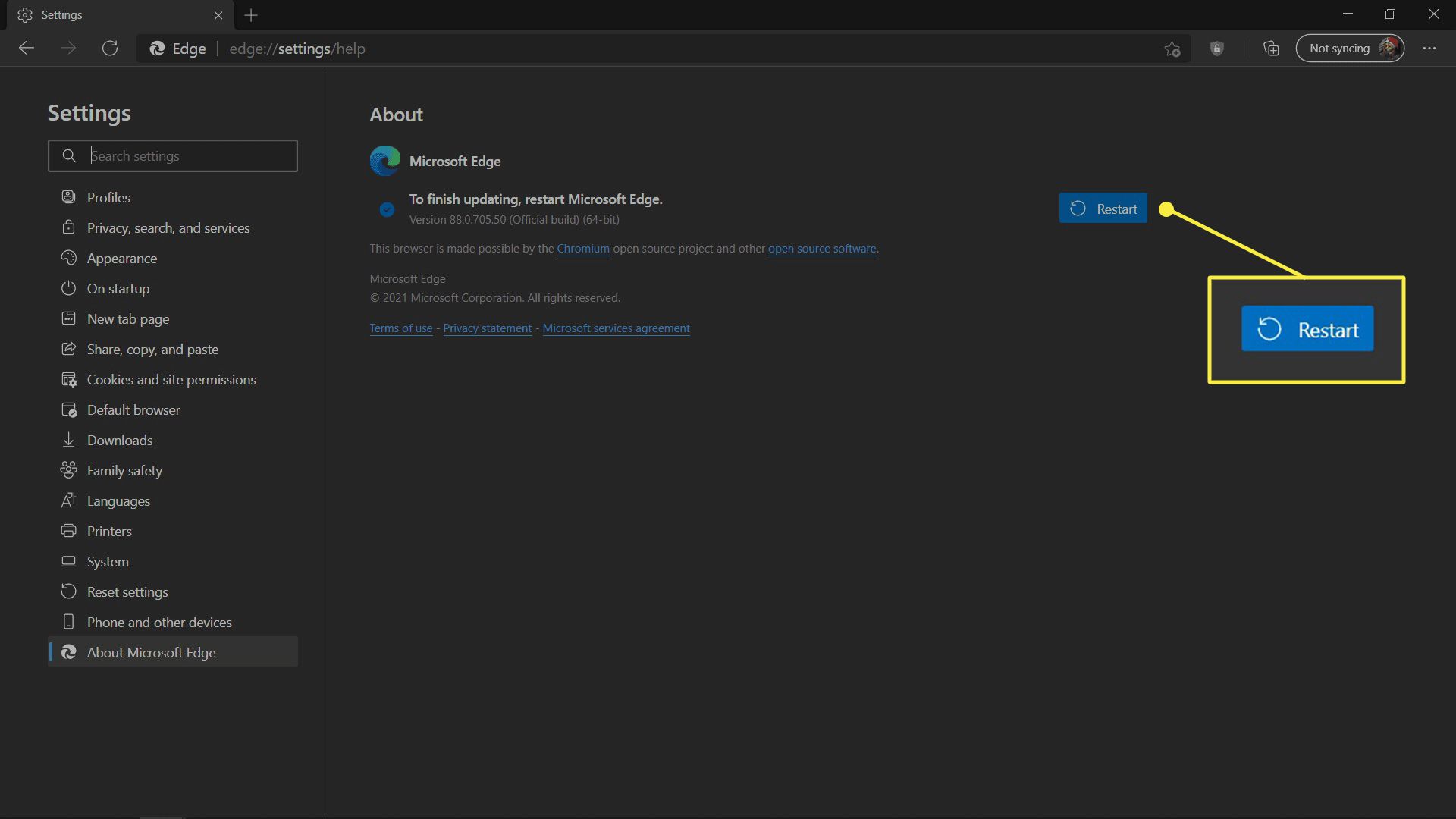Go to Appearance settings
The image size is (1456, 819).
(x=173, y=258)
